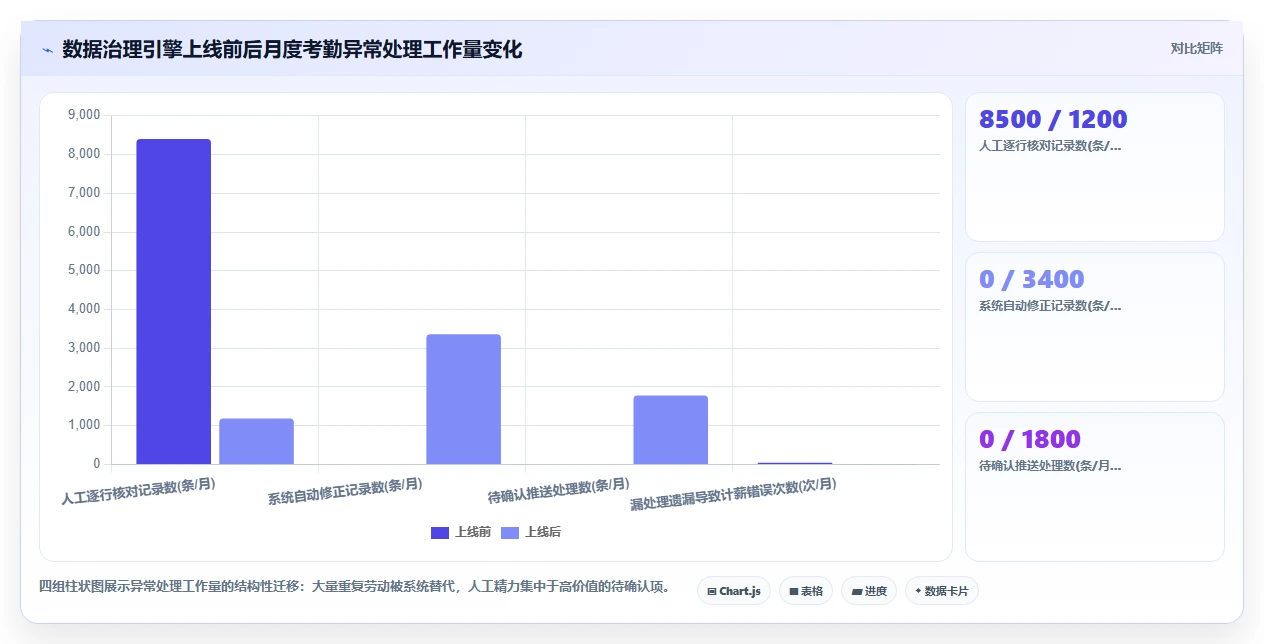Click the 9,000 y-axis value
1264x644 pixels.
click(x=84, y=115)
